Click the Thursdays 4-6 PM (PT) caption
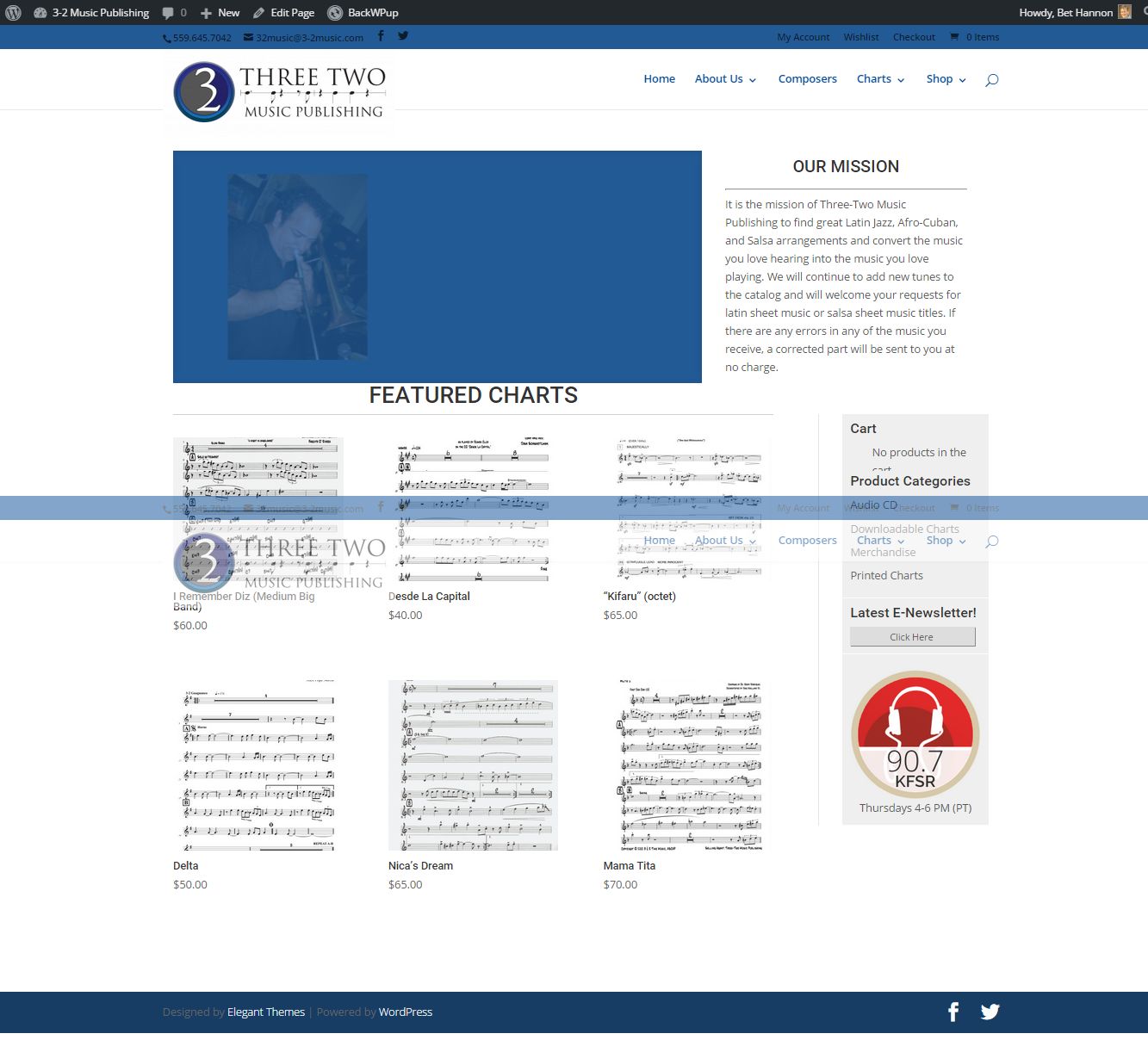 coord(915,808)
